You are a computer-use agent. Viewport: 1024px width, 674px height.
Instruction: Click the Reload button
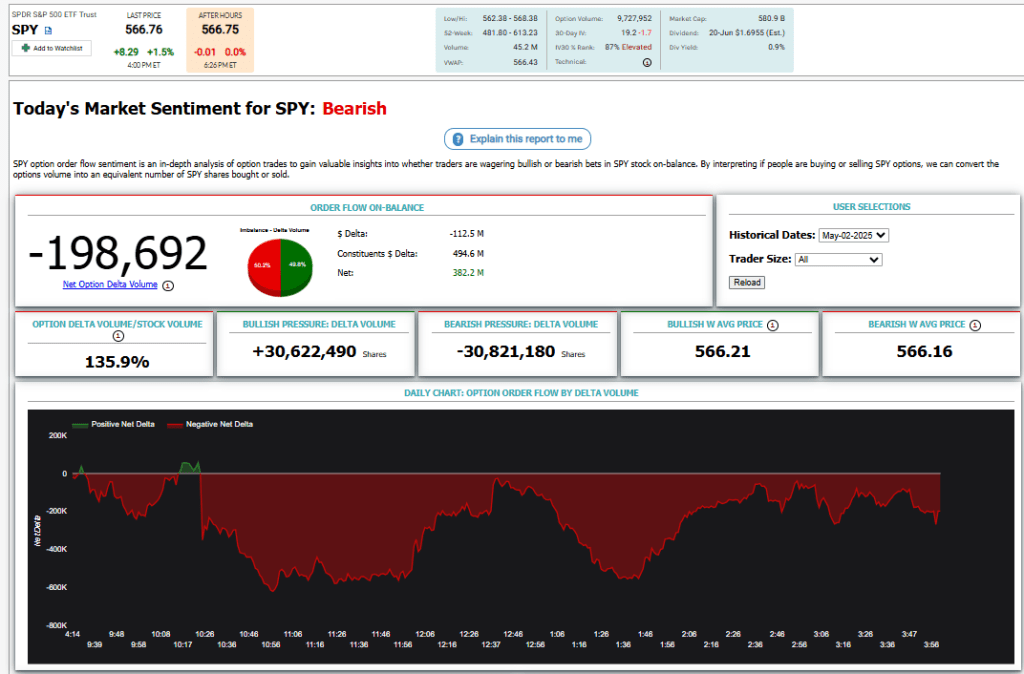coord(746,282)
